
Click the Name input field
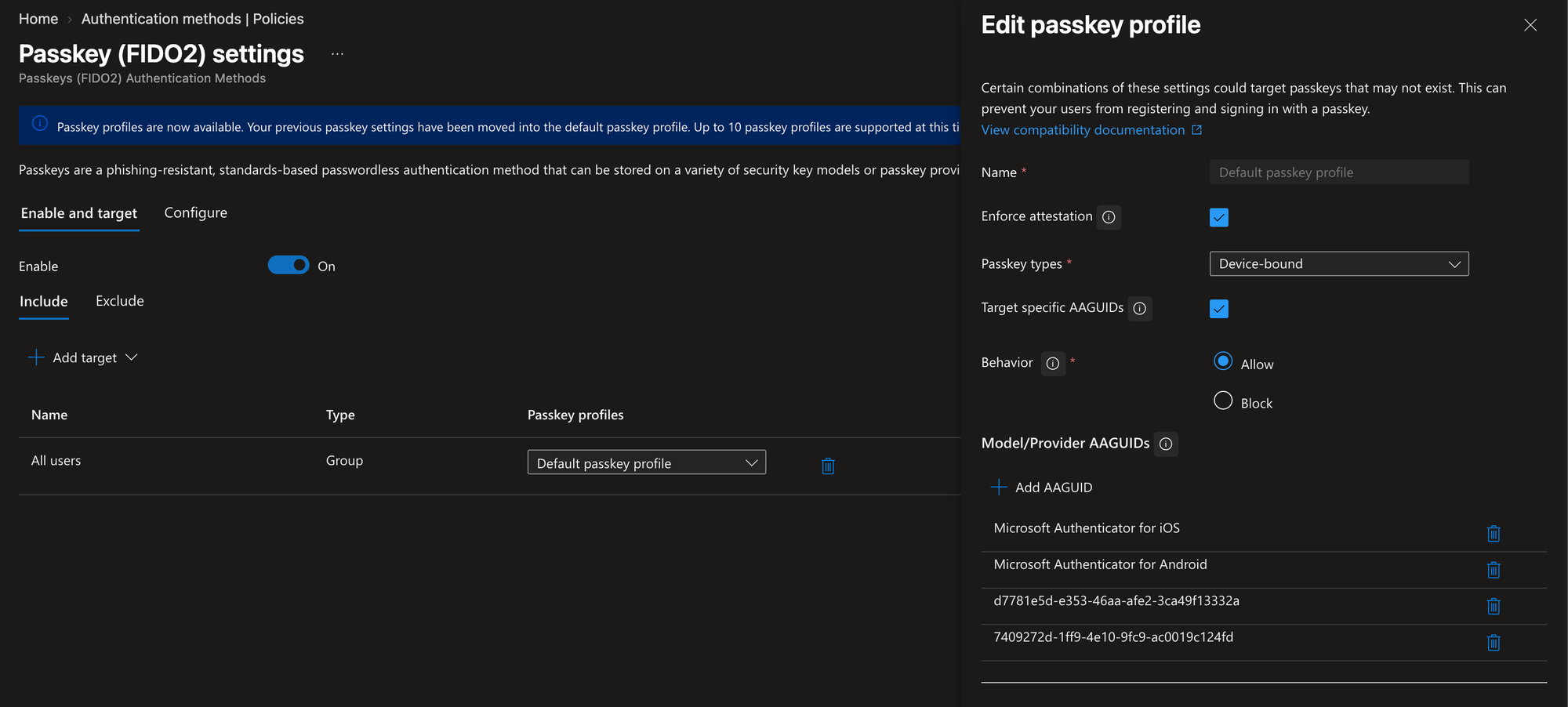coord(1339,172)
